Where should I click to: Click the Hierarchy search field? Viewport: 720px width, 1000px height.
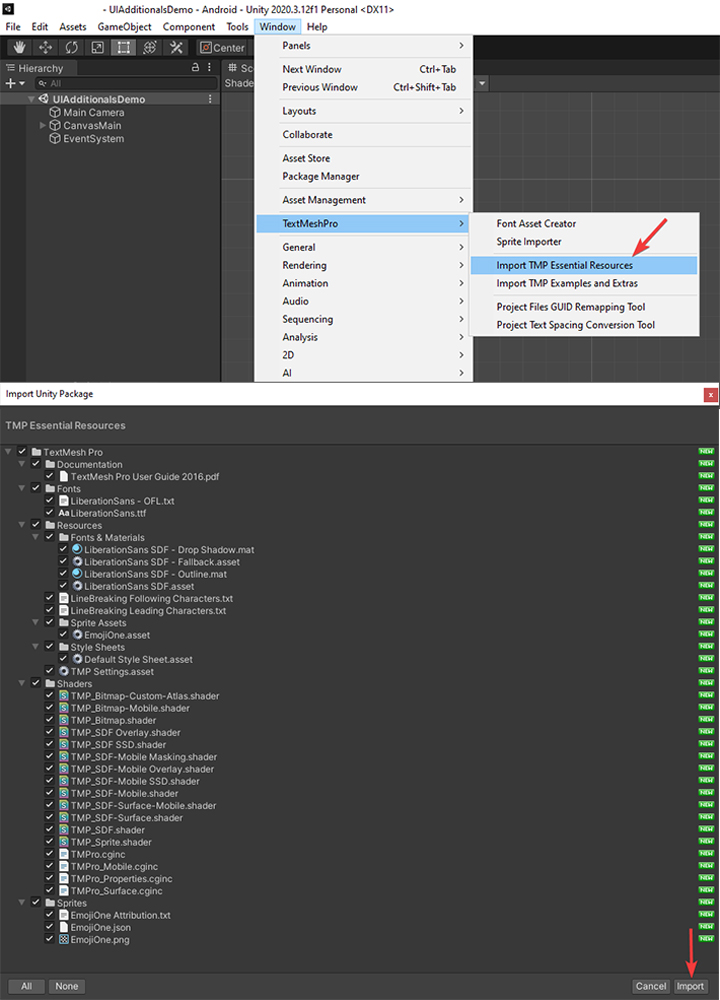click(x=126, y=84)
